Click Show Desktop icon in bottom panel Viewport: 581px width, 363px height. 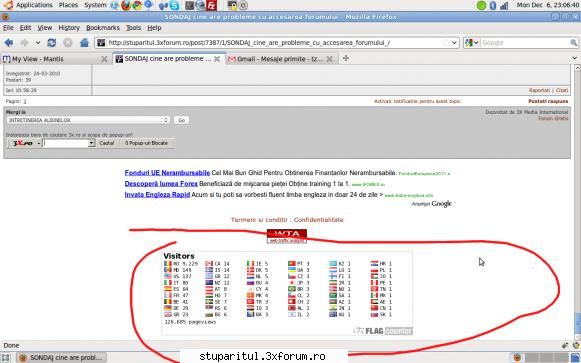(6, 357)
